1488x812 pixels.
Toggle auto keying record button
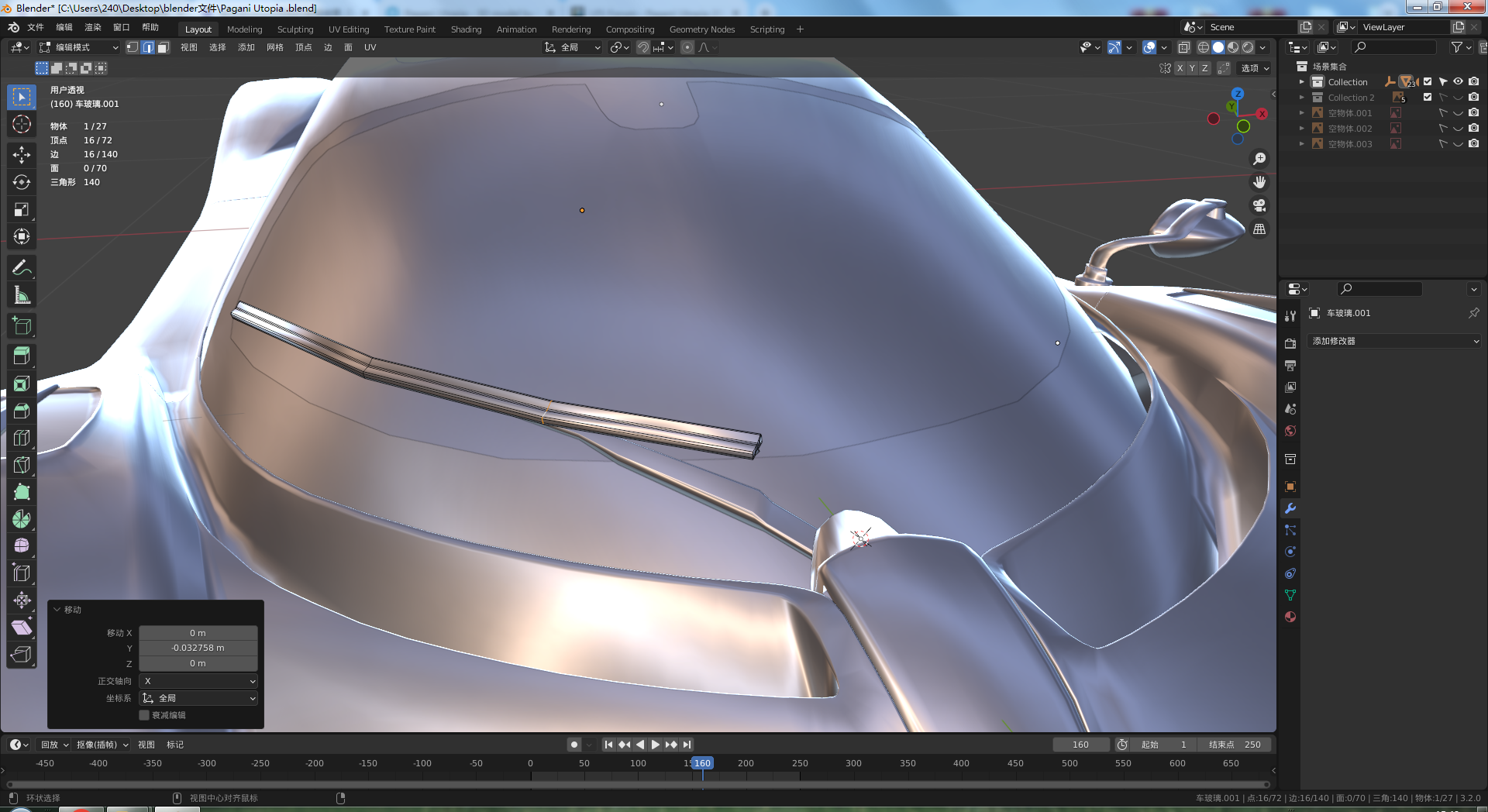pos(574,745)
